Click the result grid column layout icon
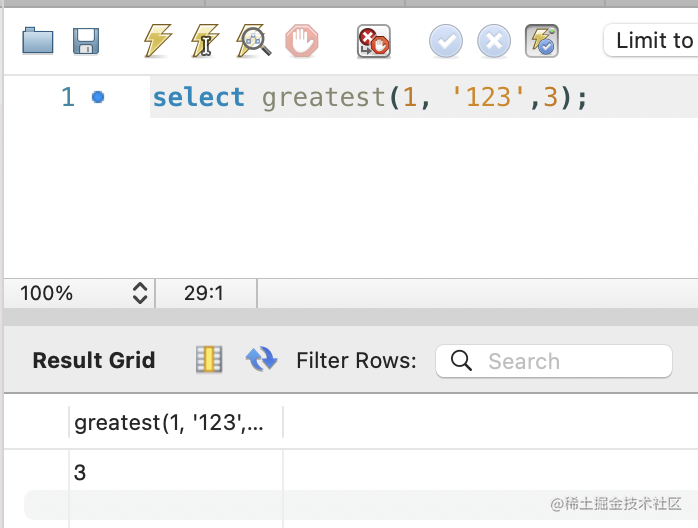 click(x=209, y=360)
